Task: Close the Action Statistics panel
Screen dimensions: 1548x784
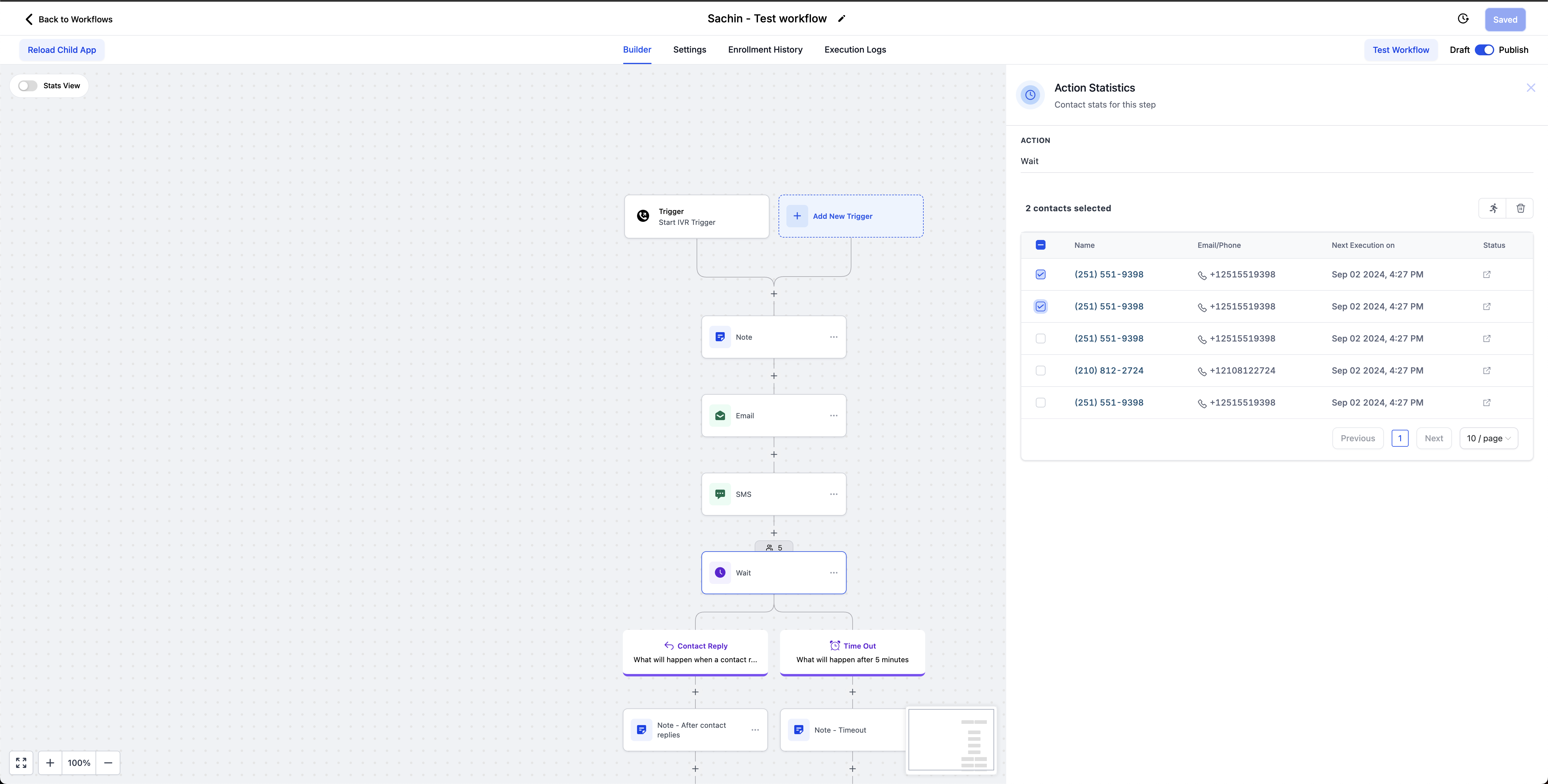Action: pos(1530,88)
